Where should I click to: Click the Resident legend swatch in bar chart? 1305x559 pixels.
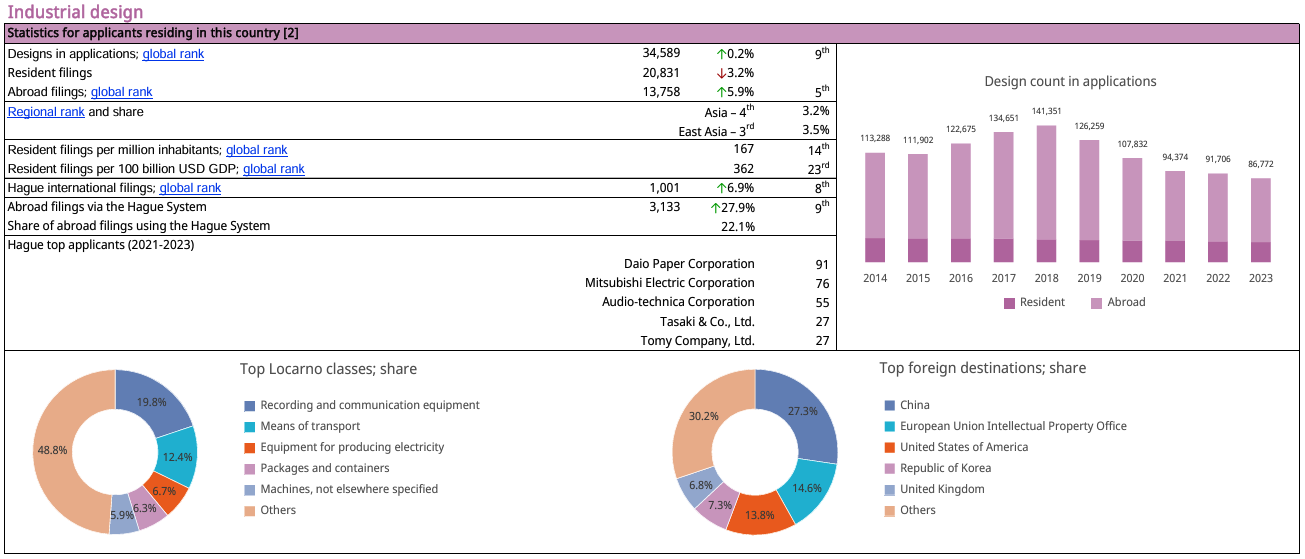point(1009,303)
